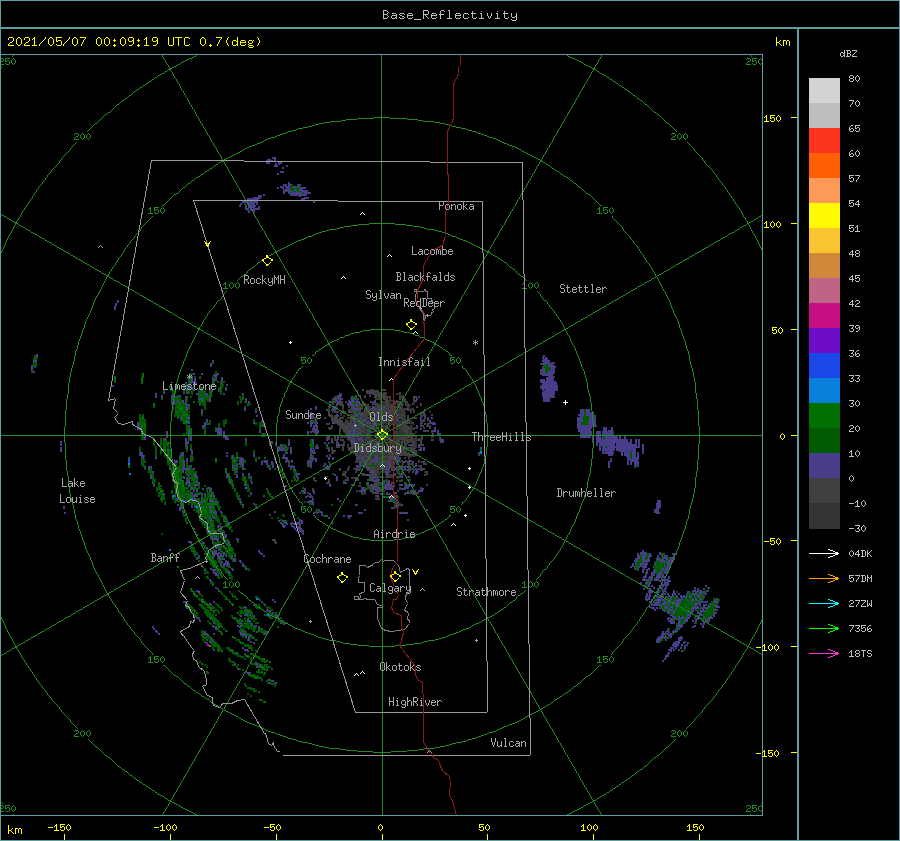
Task: Click the Strathmore town label
Action: (486, 592)
